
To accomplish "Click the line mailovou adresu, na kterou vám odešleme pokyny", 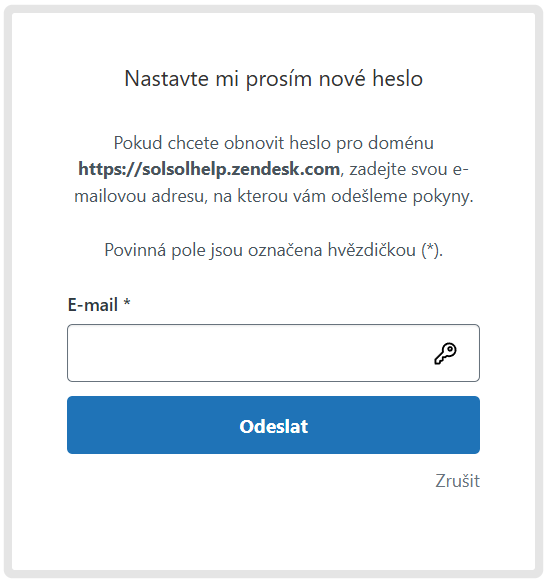I will (274, 196).
